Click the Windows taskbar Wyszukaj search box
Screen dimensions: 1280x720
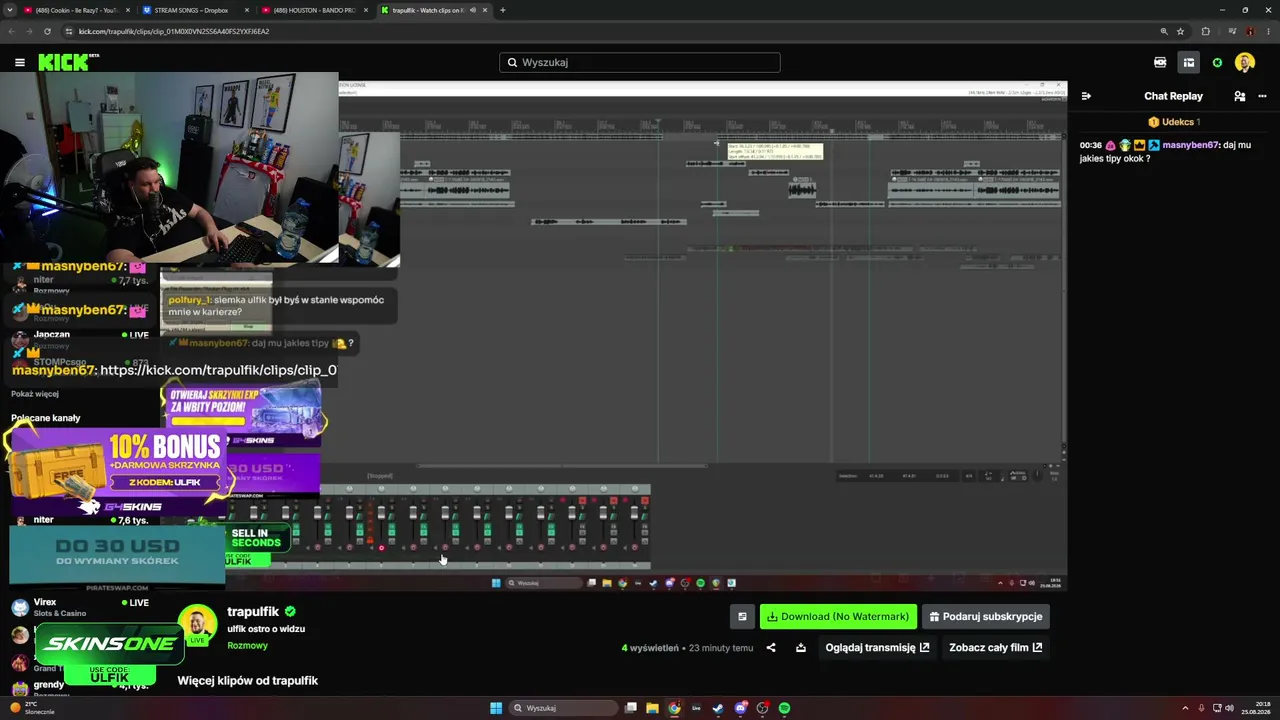click(x=563, y=708)
